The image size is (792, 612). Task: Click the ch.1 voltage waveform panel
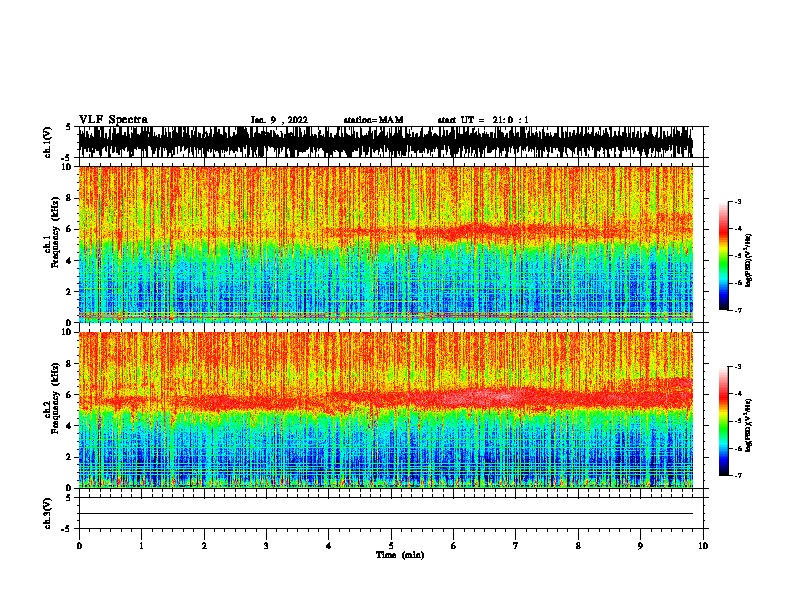[x=385, y=142]
